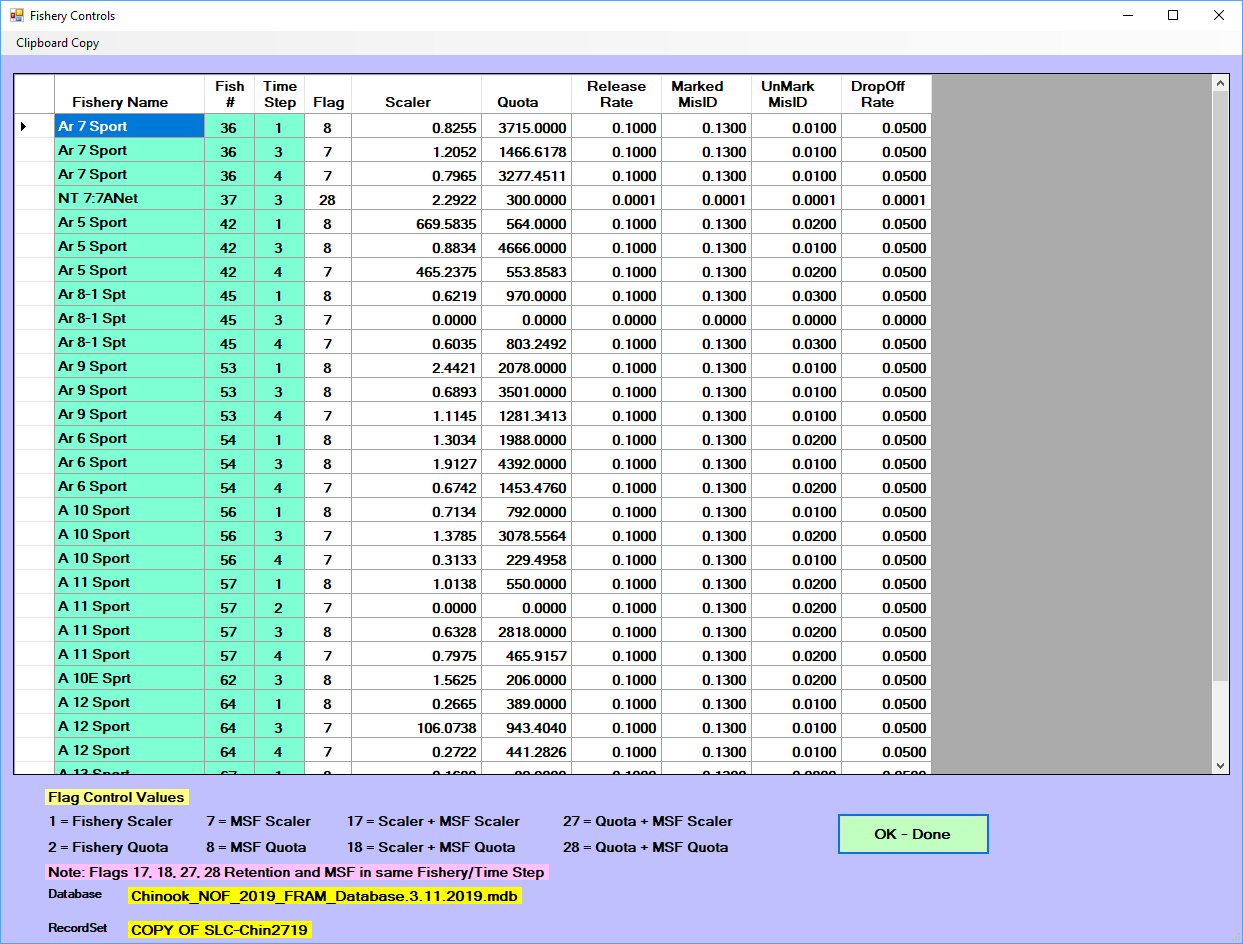Click the vertical scrollbar thumb
The image size is (1243, 944).
[1220, 387]
